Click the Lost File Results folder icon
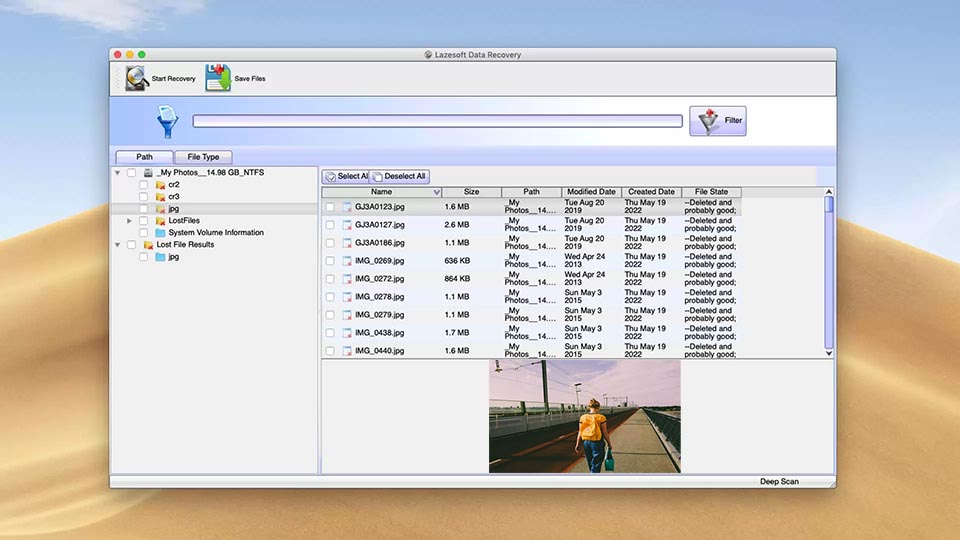 [x=148, y=245]
